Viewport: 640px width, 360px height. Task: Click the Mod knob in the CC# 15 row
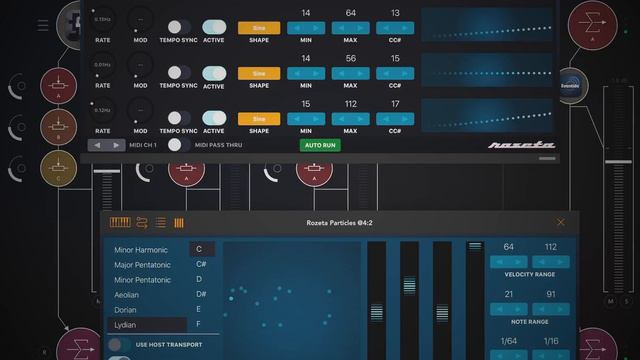coord(140,65)
